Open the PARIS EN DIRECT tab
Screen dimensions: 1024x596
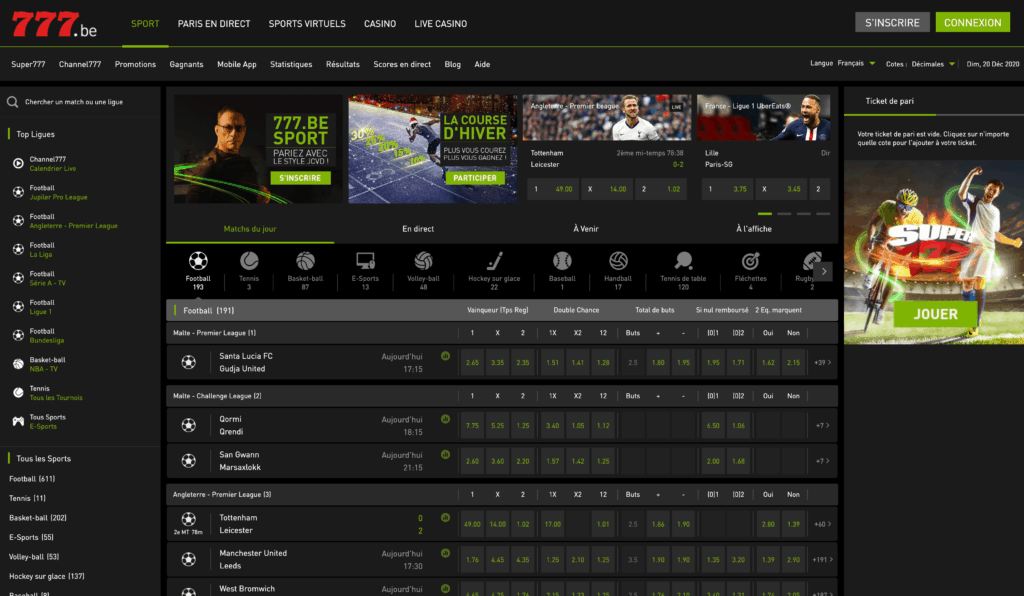coord(214,24)
